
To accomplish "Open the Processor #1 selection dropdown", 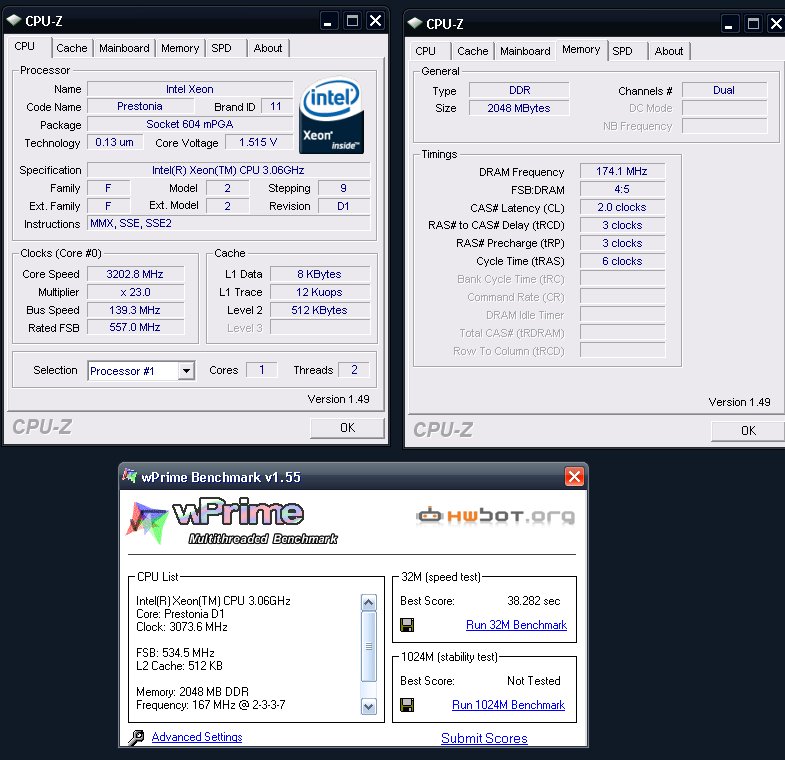I will click(x=186, y=371).
